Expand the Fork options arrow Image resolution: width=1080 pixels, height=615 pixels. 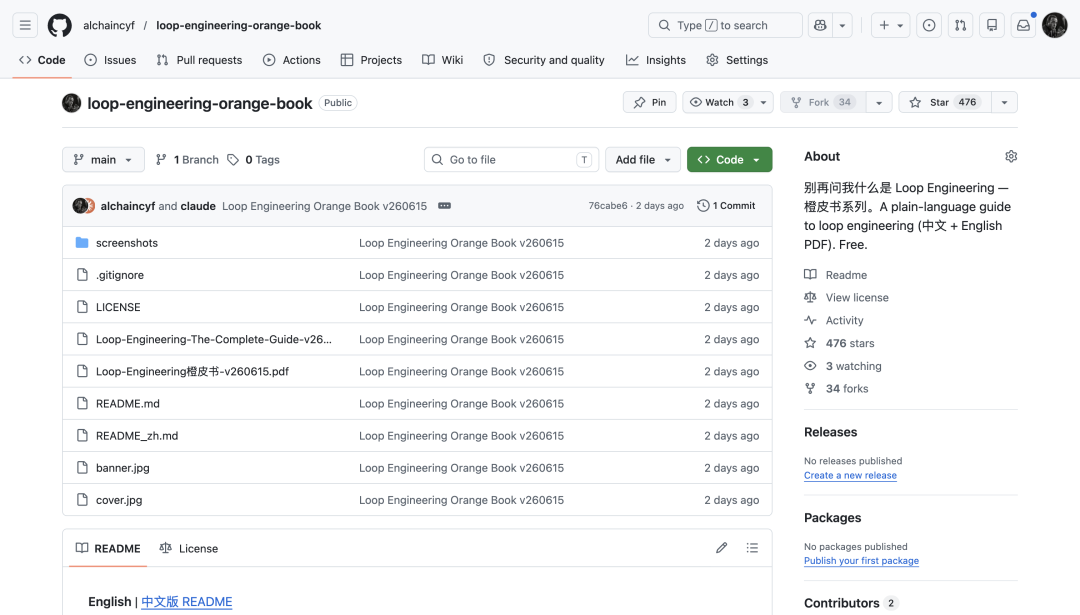[x=879, y=102]
